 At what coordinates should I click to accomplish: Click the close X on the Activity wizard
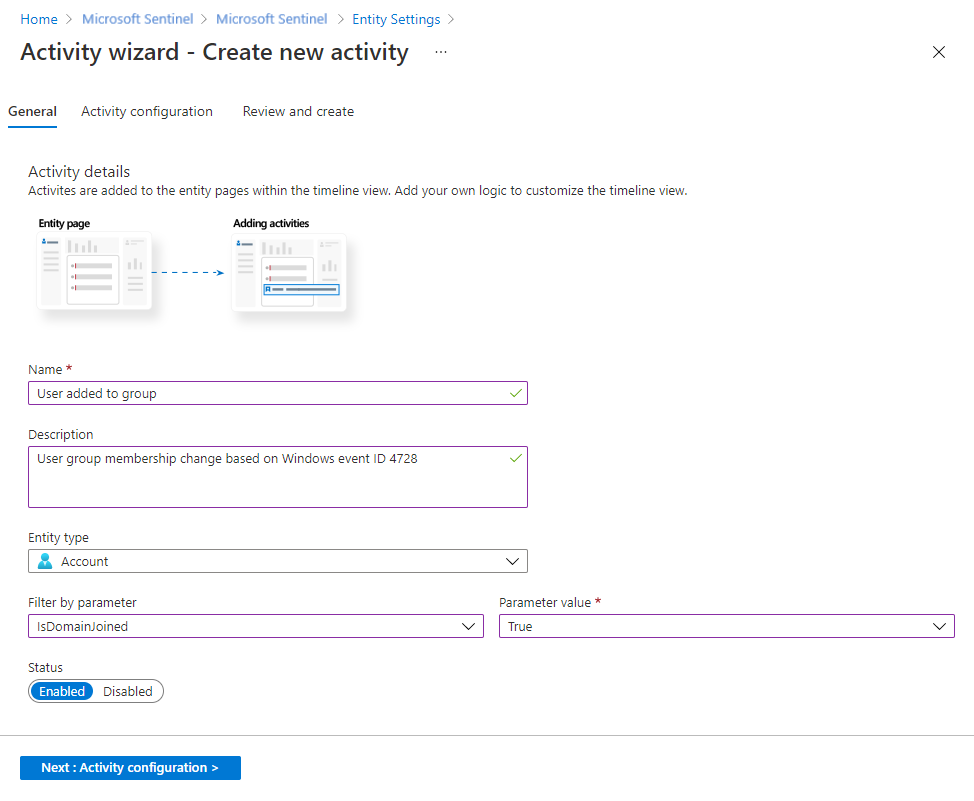[x=938, y=52]
